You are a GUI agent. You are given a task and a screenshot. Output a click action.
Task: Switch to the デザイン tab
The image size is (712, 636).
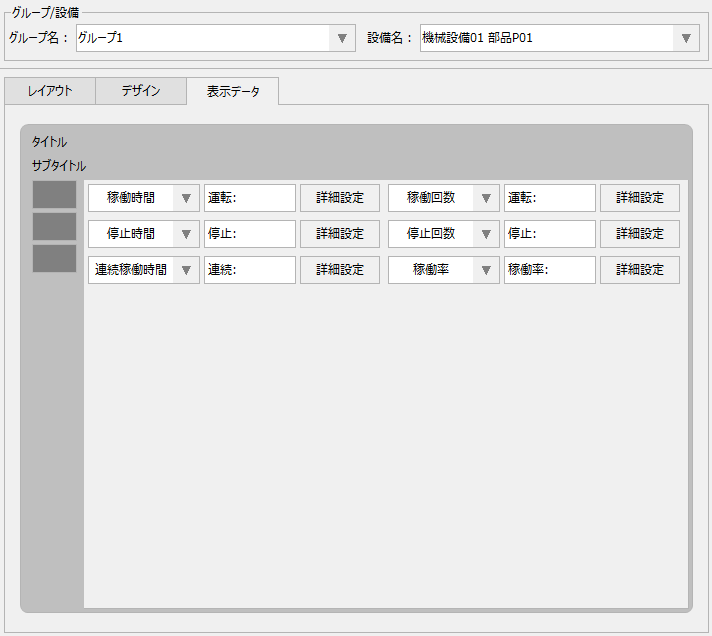(x=141, y=91)
